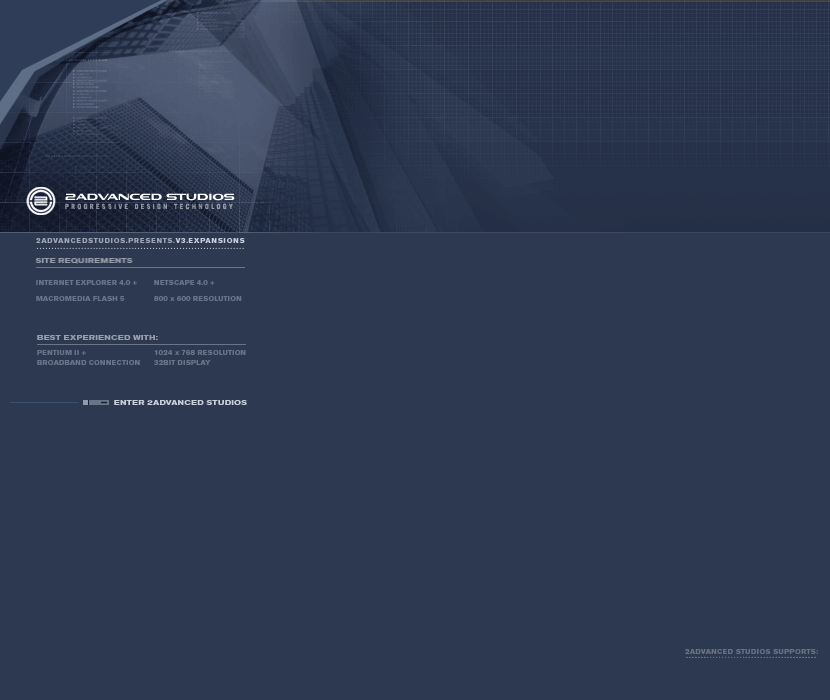The height and width of the screenshot is (700, 830).
Task: Click the 2ADVANCED STUDIOS logo title
Action: pyautogui.click(x=149, y=196)
